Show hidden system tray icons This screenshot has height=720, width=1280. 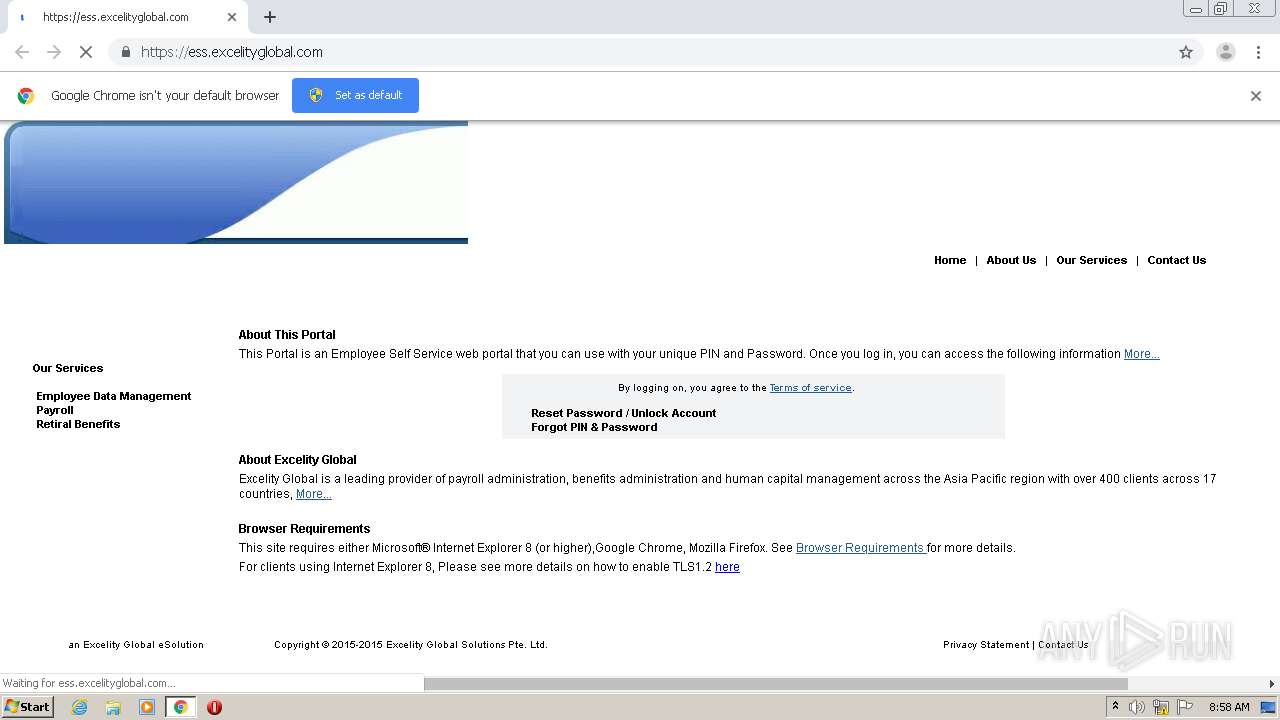click(1115, 707)
